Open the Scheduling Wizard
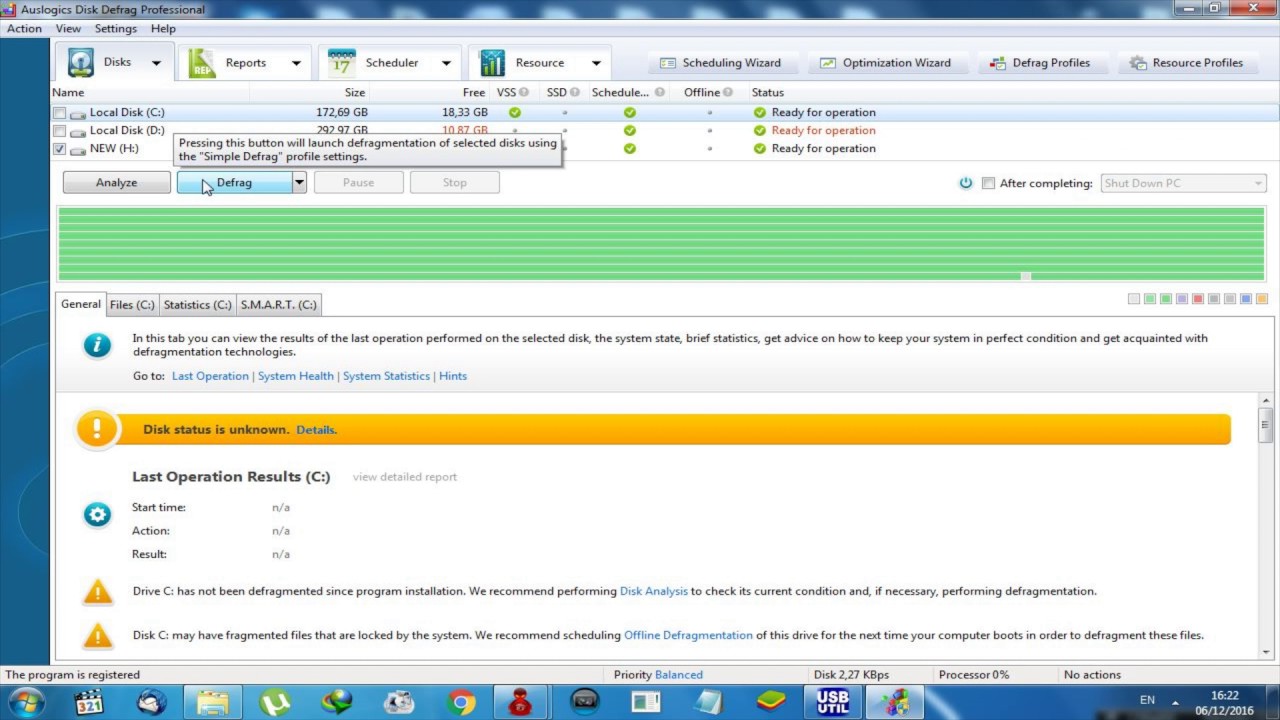 click(722, 62)
